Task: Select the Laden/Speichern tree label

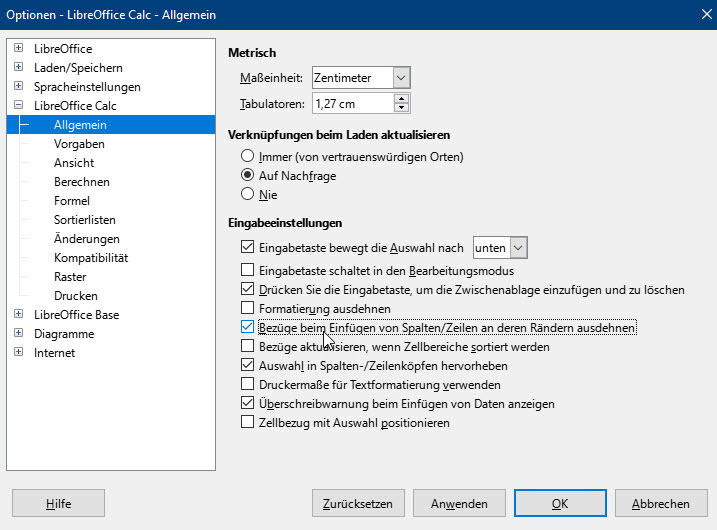Action: (78, 68)
